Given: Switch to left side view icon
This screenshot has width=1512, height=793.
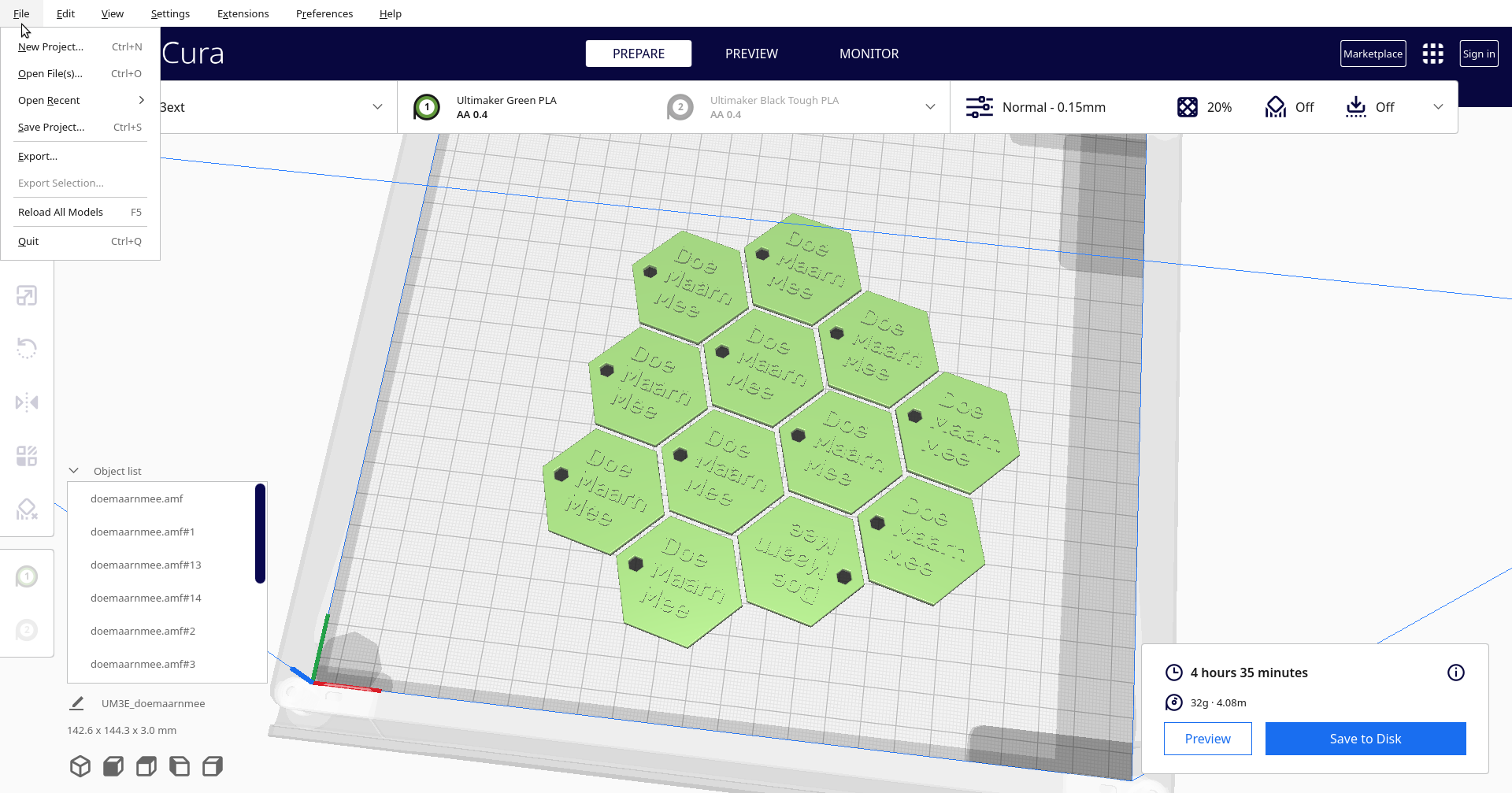Looking at the screenshot, I should tap(180, 766).
